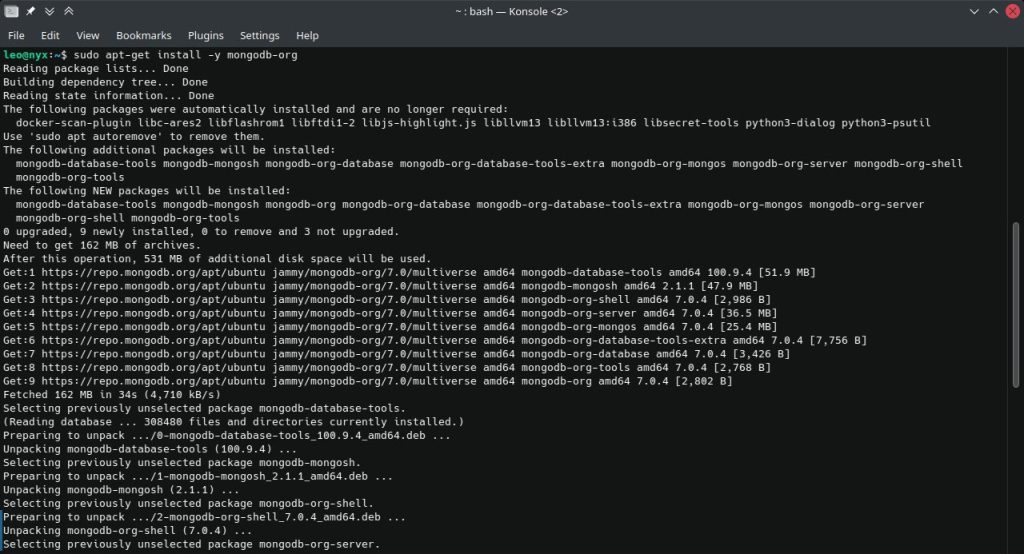Expand the View menu
Viewport: 1024px width, 554px height.
[87, 35]
